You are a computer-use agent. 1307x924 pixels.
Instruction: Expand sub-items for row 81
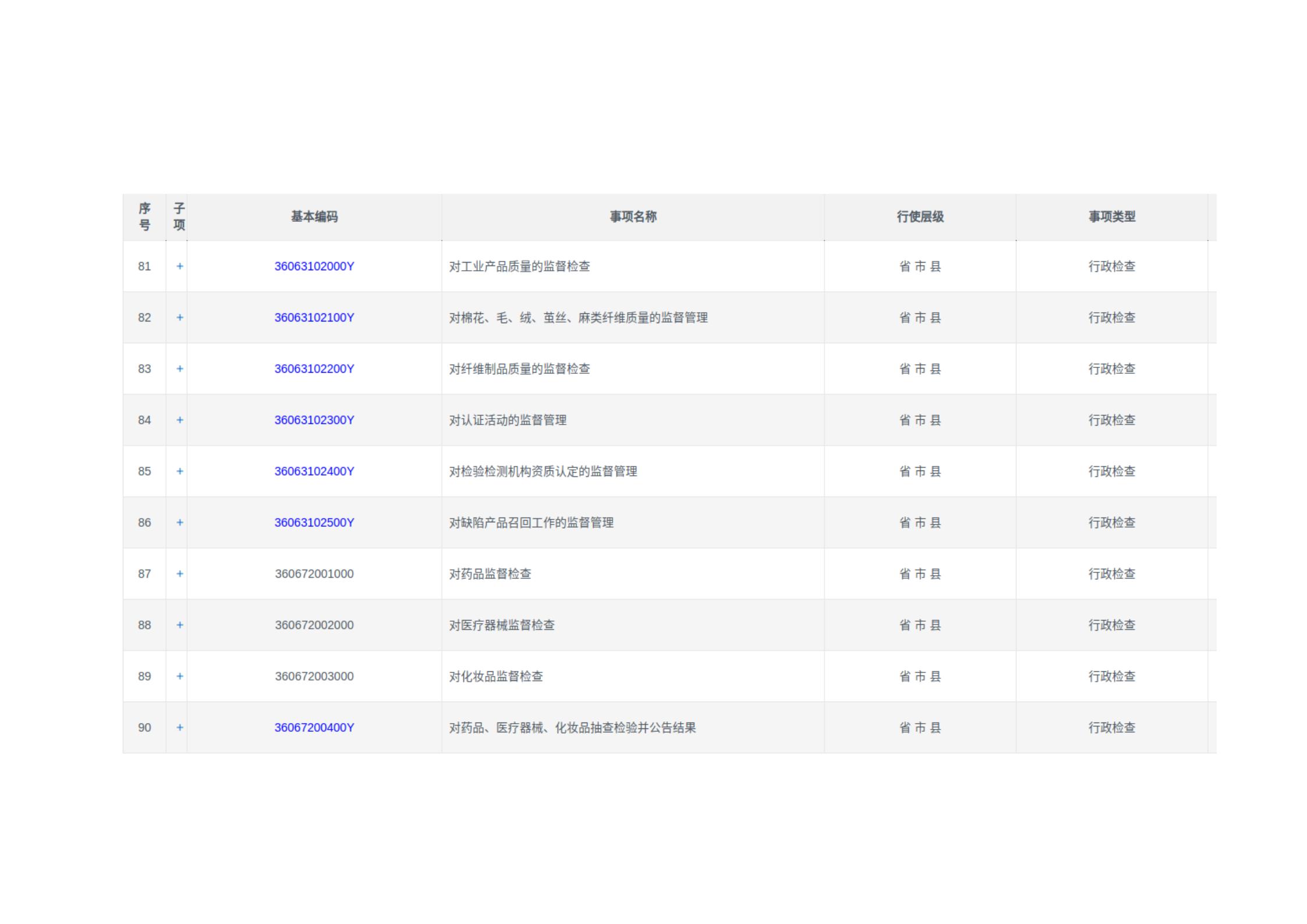click(179, 266)
